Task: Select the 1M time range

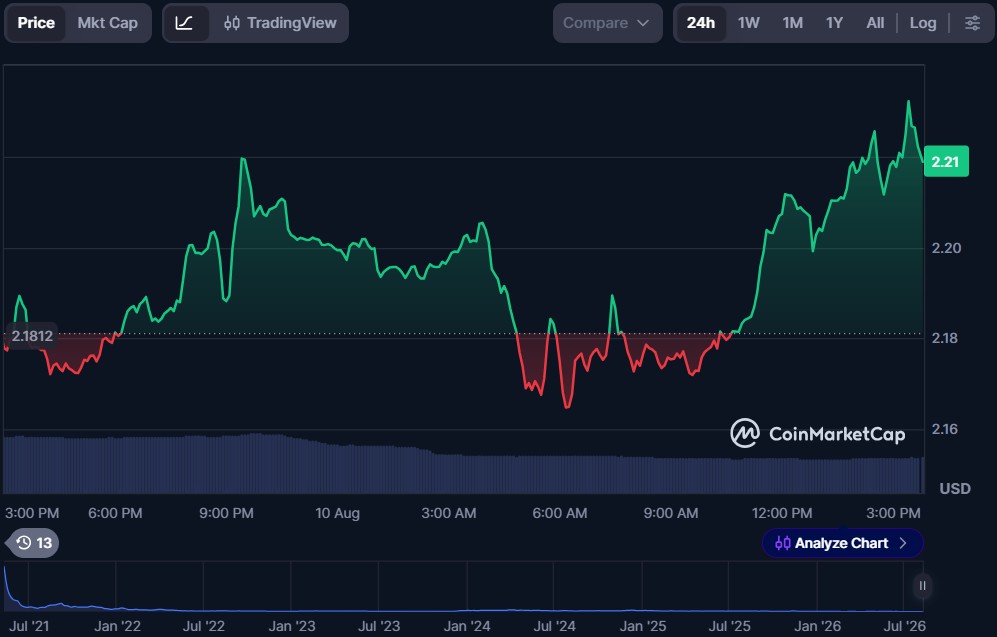Action: pos(792,23)
